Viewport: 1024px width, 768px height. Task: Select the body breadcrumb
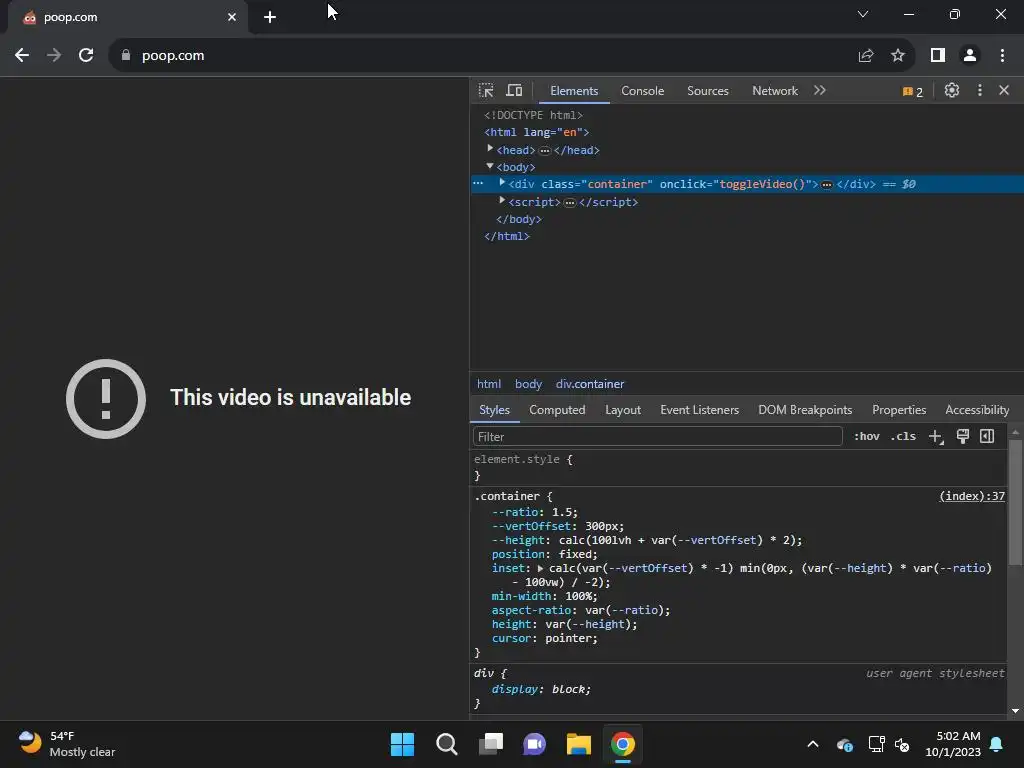[x=528, y=384]
